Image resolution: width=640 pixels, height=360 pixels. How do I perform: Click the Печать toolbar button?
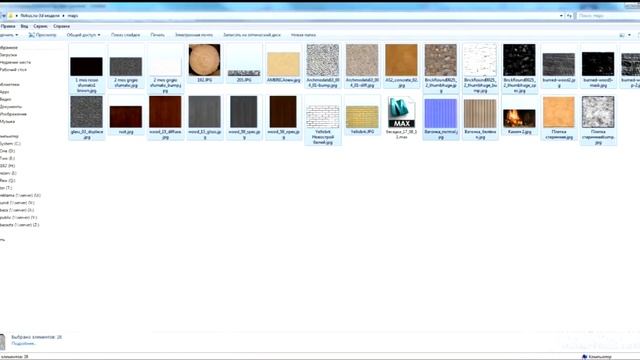tap(158, 35)
